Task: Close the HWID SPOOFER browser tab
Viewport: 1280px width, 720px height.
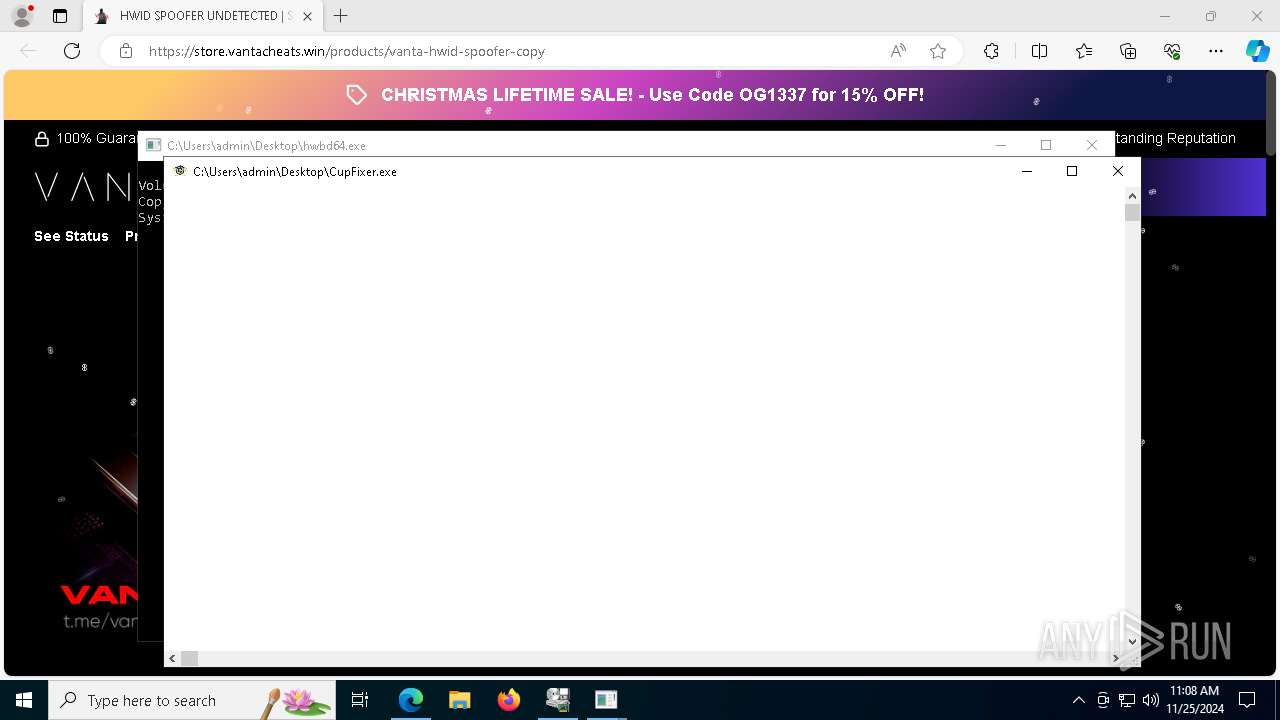Action: [307, 16]
